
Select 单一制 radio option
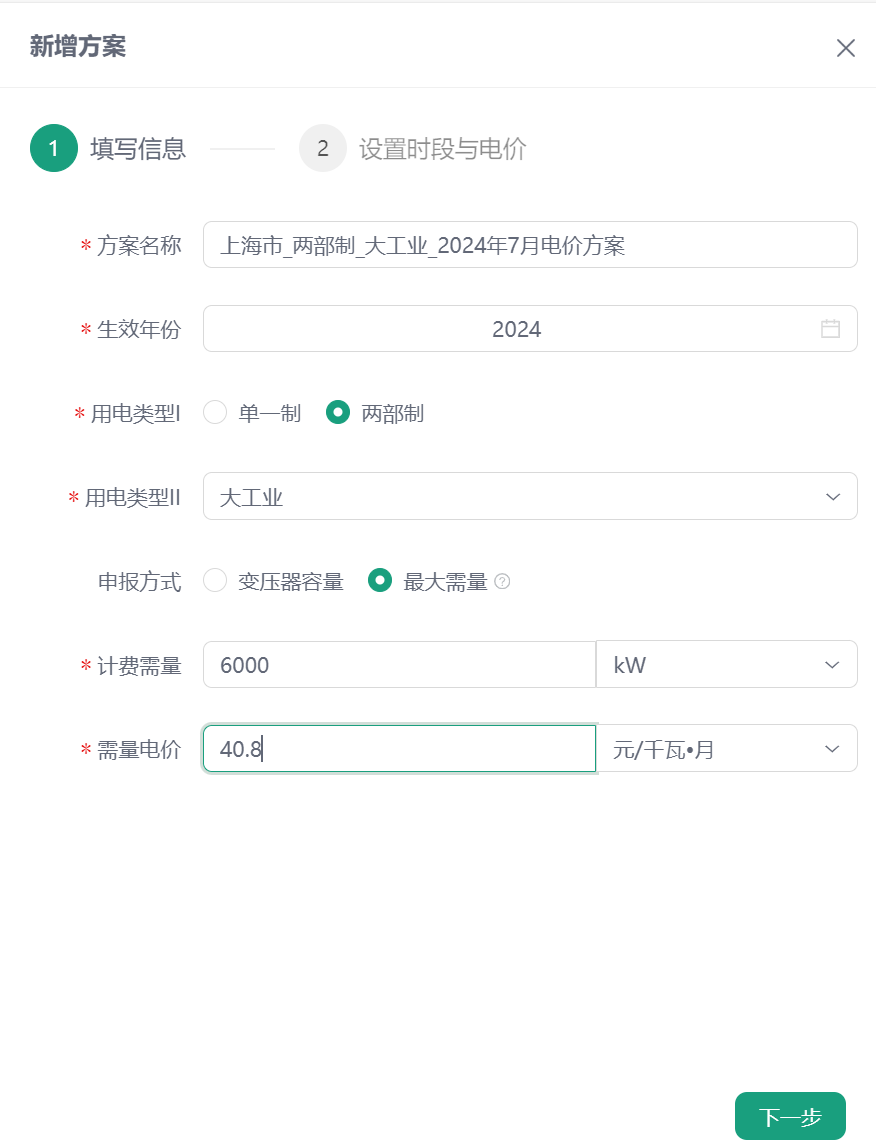click(x=215, y=413)
